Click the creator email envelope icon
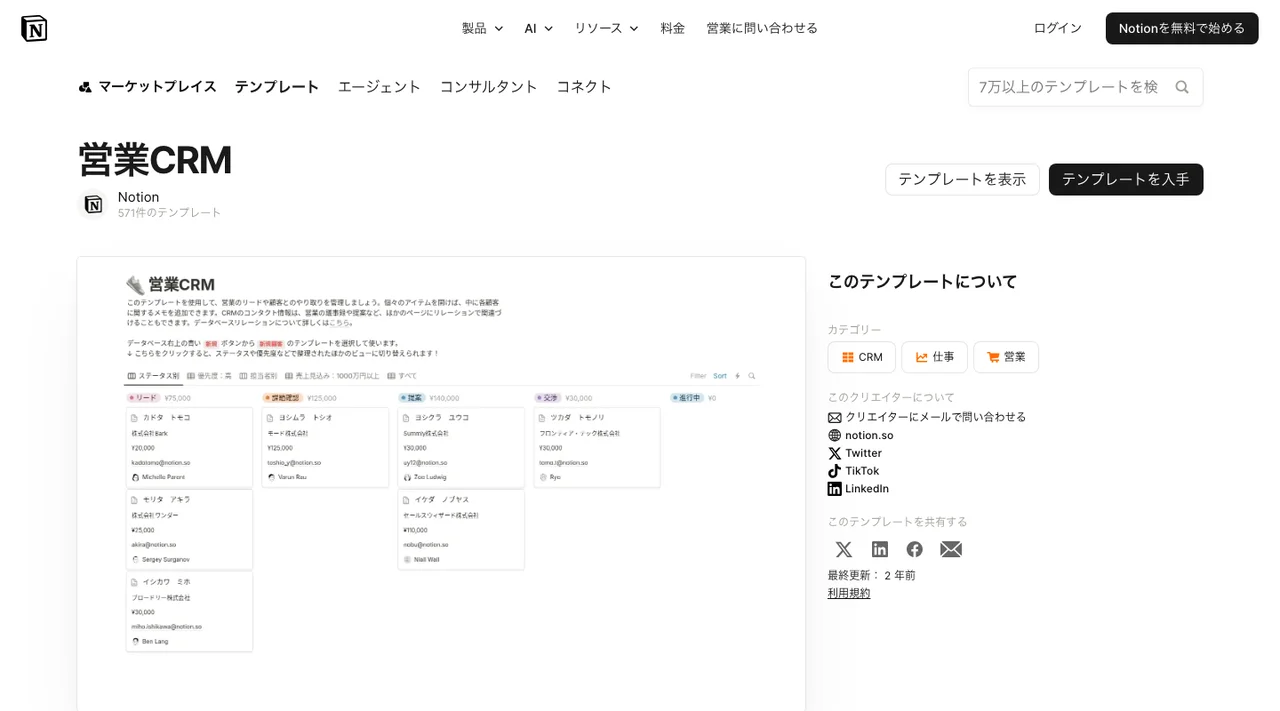The image size is (1280, 711). pyautogui.click(x=835, y=417)
